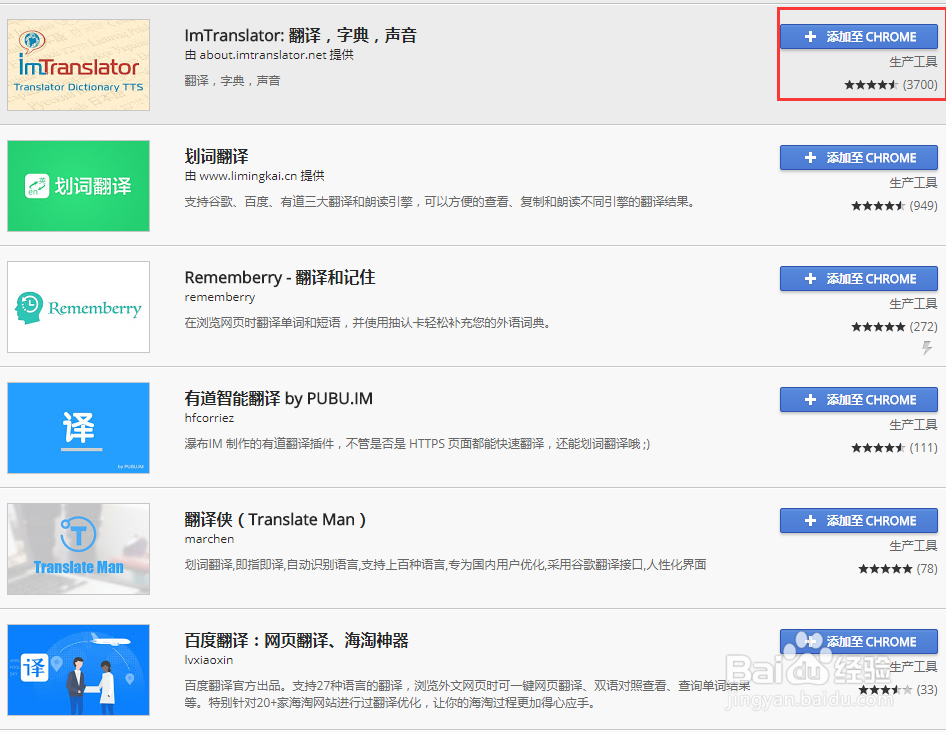Open ImTranslator logo thumbnail
The width and height of the screenshot is (946, 732).
(78, 65)
